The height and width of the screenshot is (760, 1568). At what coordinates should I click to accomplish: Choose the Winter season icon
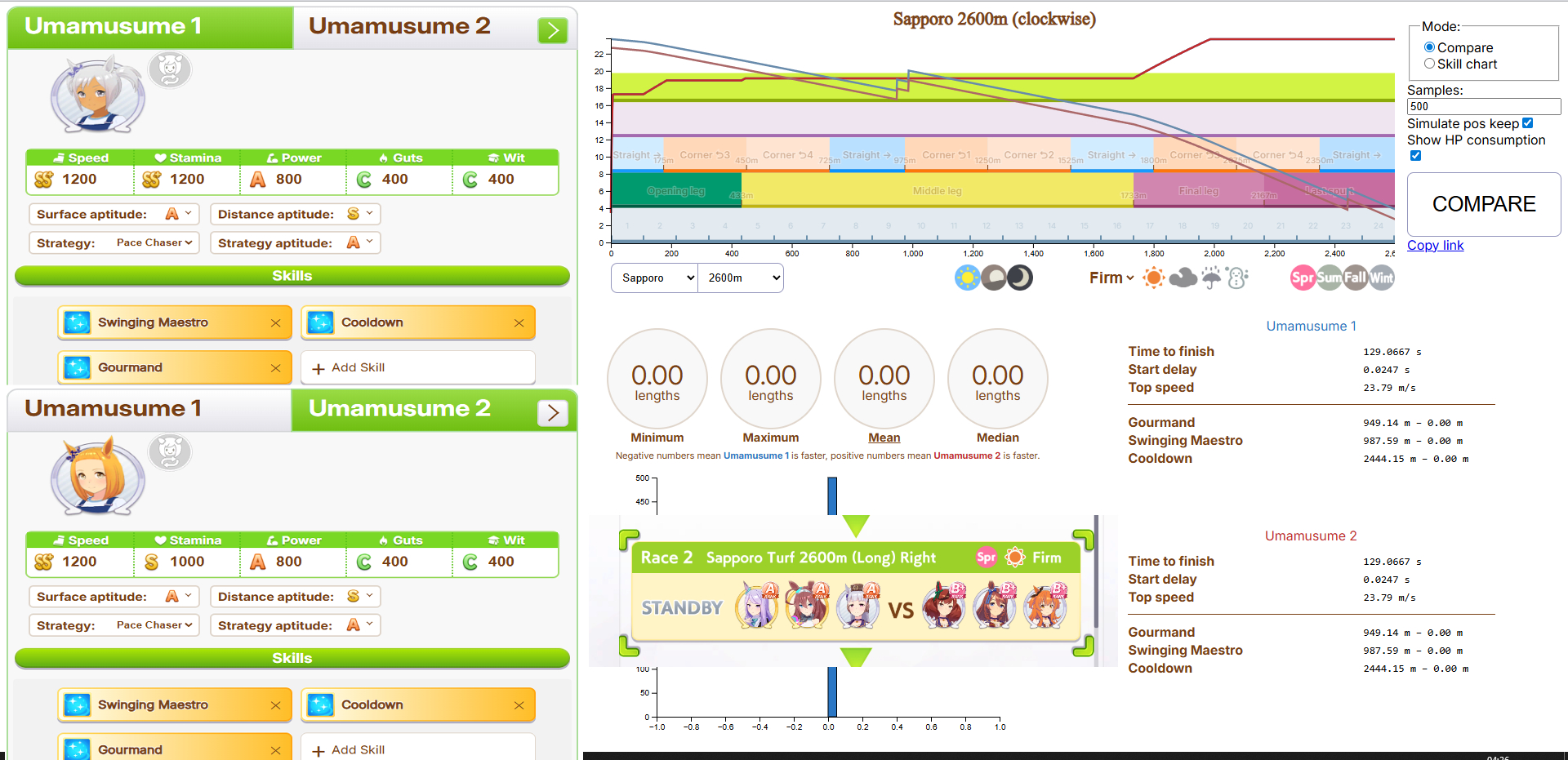[x=1381, y=278]
